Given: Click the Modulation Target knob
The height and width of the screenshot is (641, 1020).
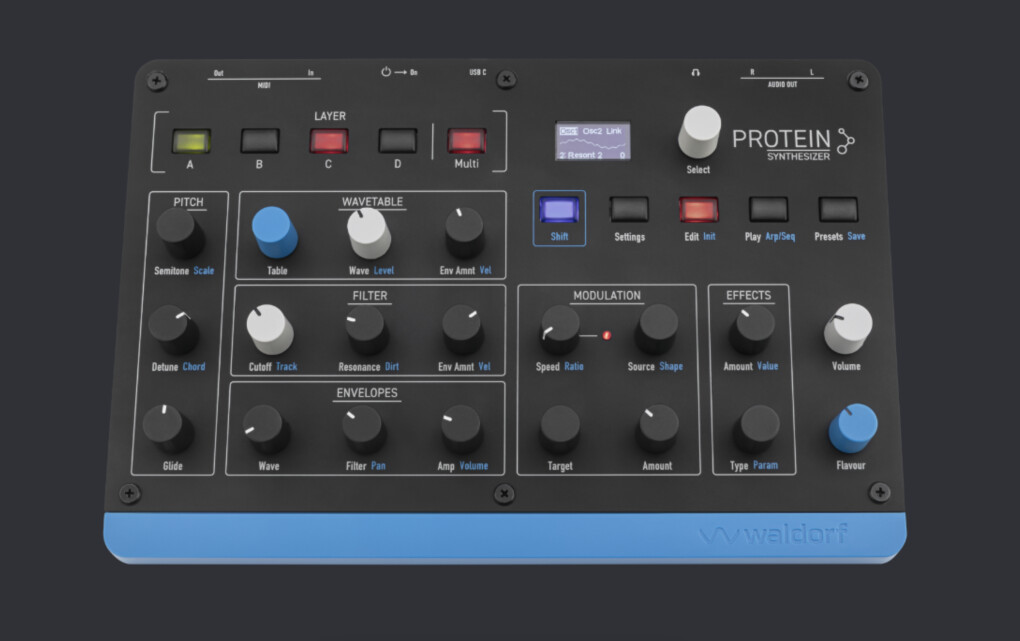Looking at the screenshot, I should coord(559,430).
